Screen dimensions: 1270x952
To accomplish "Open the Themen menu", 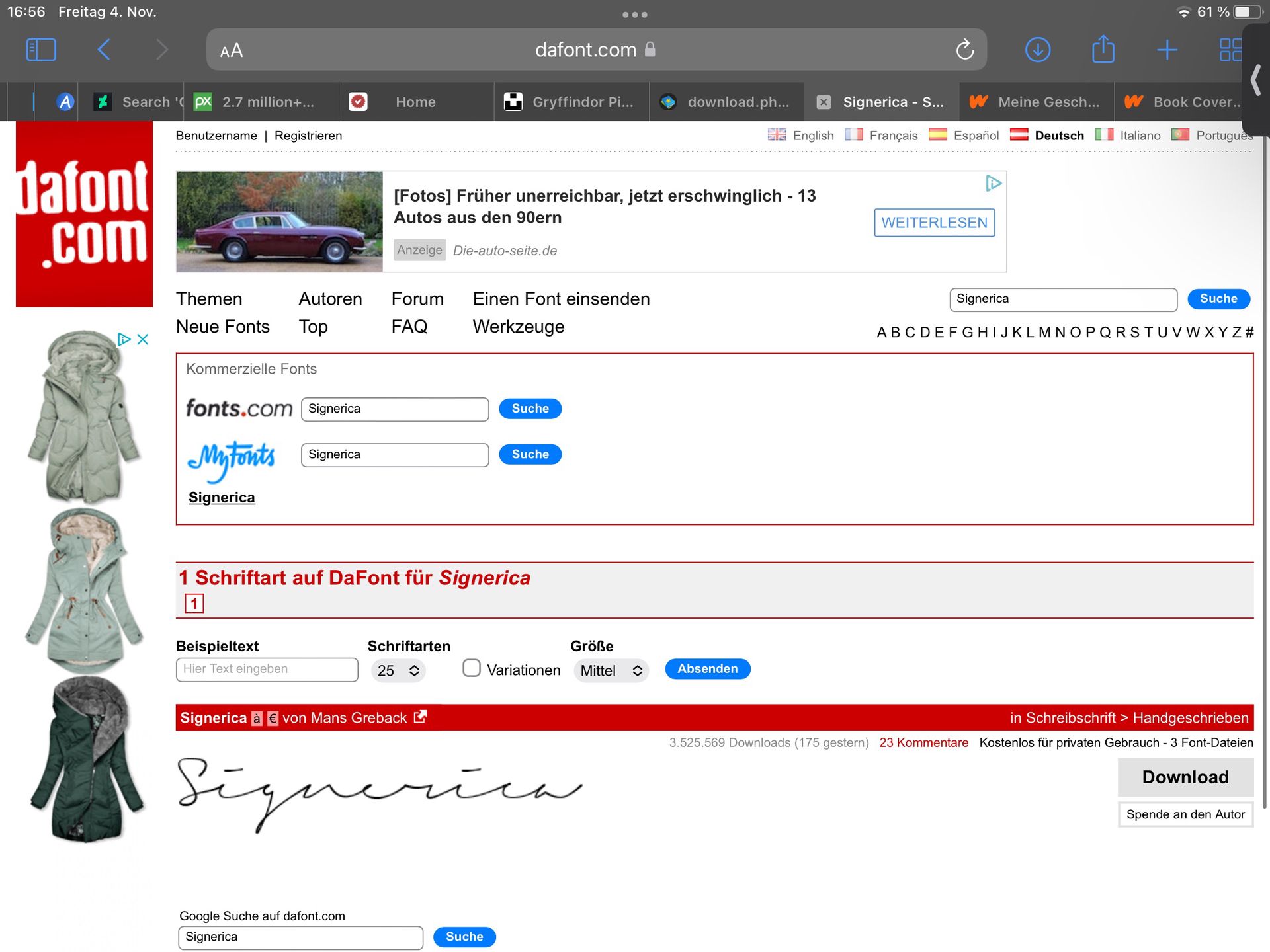I will (x=209, y=299).
